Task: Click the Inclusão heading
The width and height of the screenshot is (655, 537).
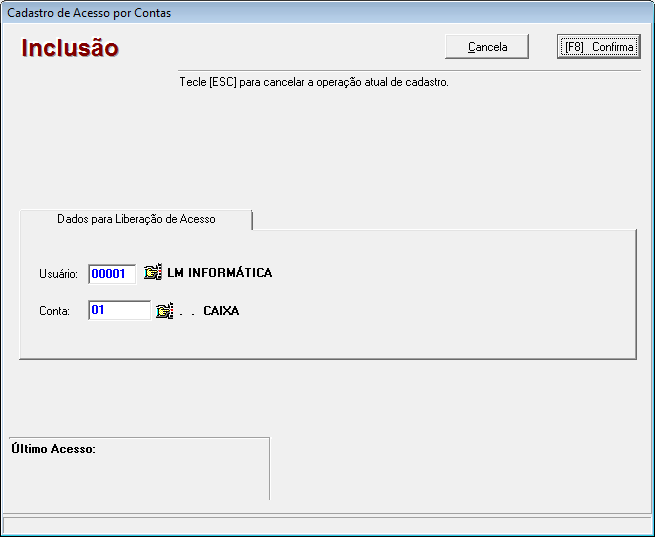Action: pyautogui.click(x=70, y=48)
